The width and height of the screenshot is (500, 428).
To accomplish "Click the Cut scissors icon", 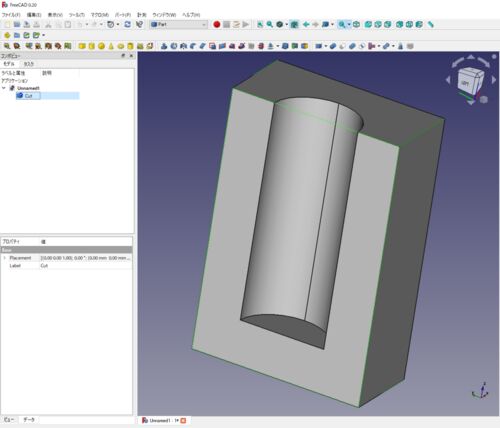I will click(x=48, y=25).
